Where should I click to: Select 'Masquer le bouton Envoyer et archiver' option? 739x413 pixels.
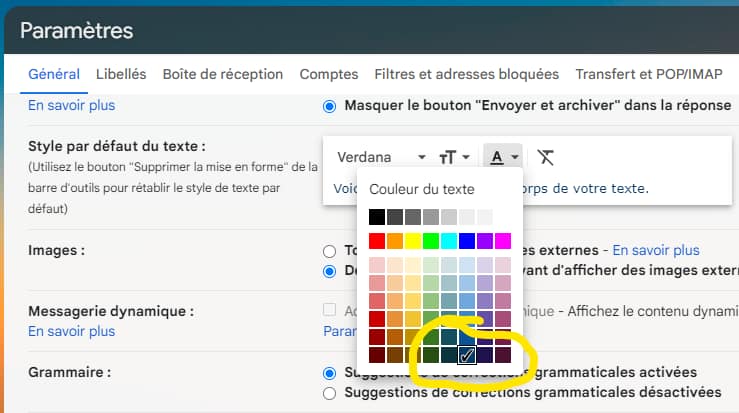[x=330, y=105]
